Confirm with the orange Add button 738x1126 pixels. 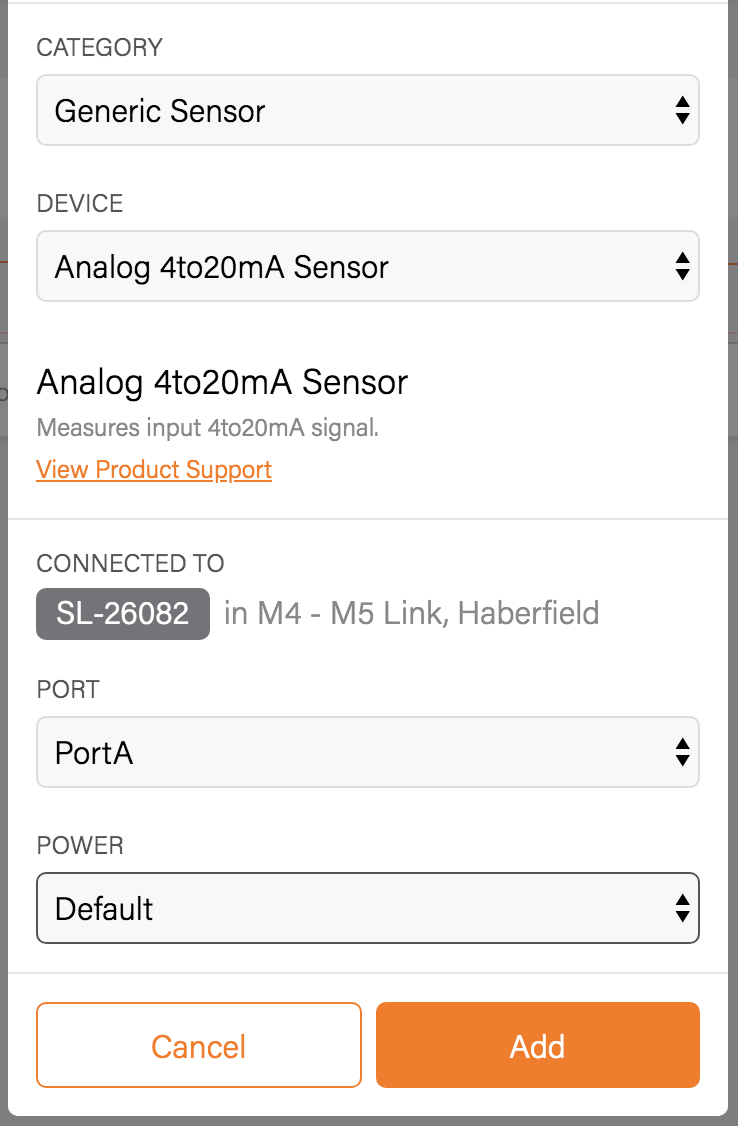point(538,1046)
